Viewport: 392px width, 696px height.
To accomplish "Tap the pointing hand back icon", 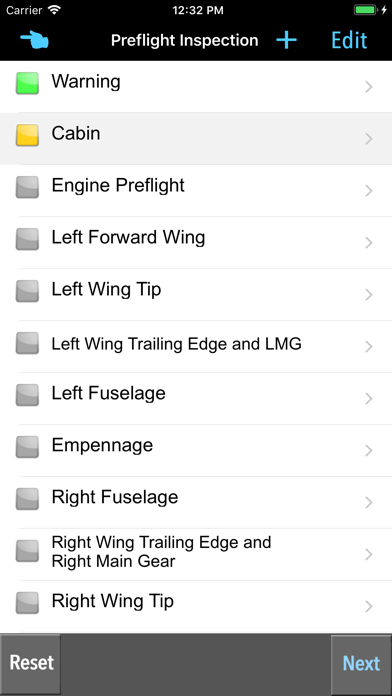I will tap(34, 40).
